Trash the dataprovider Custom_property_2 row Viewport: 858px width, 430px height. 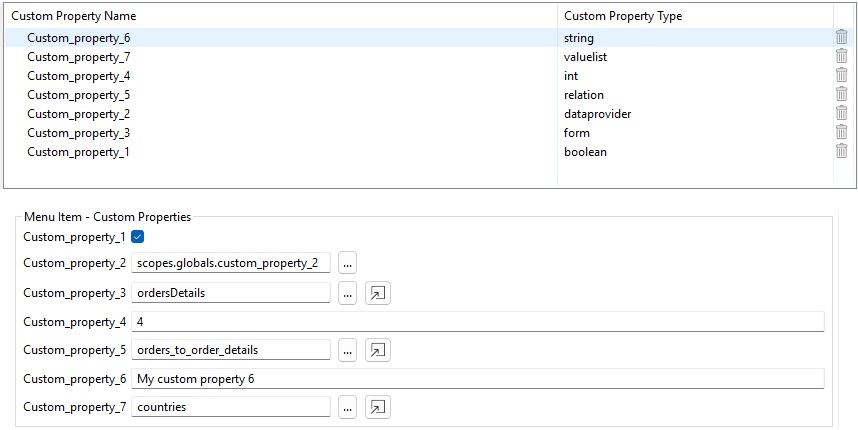click(842, 113)
